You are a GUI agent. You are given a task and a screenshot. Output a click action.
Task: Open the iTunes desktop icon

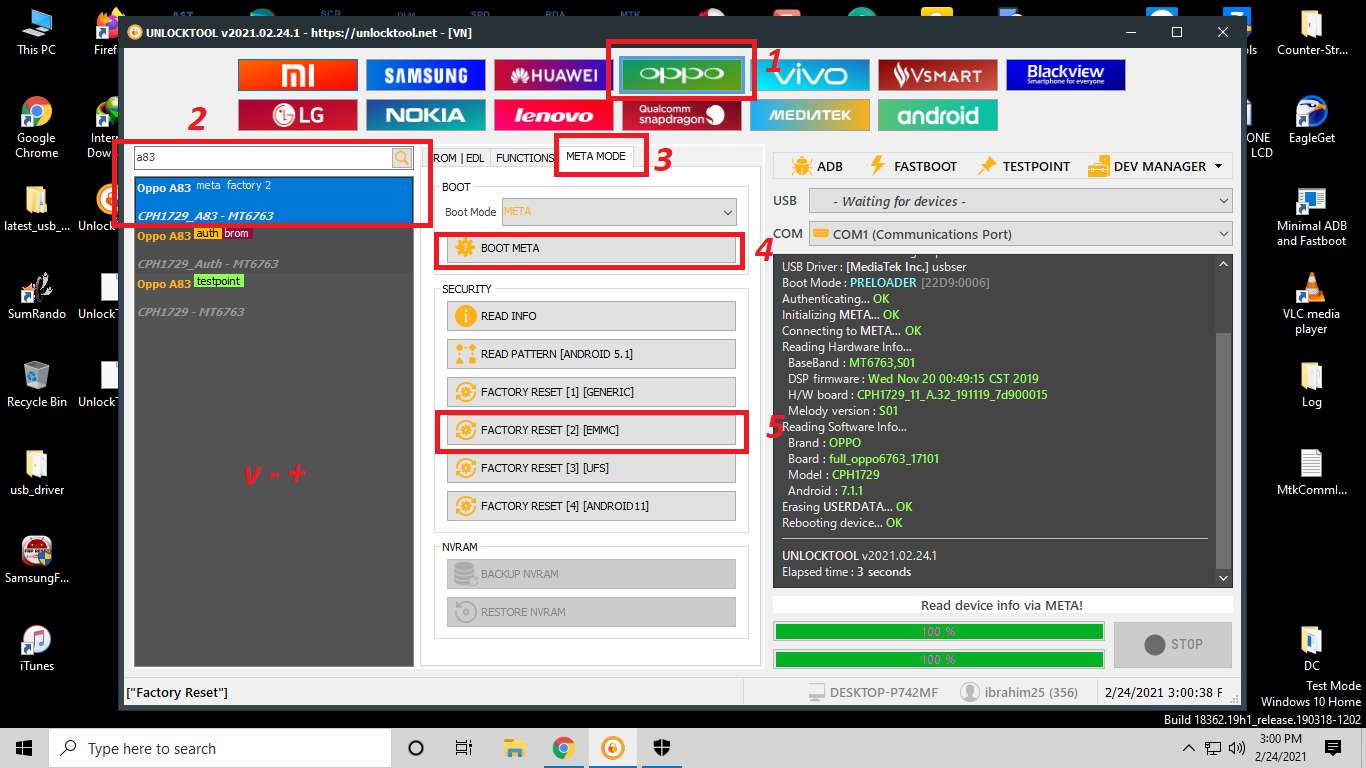[x=36, y=648]
